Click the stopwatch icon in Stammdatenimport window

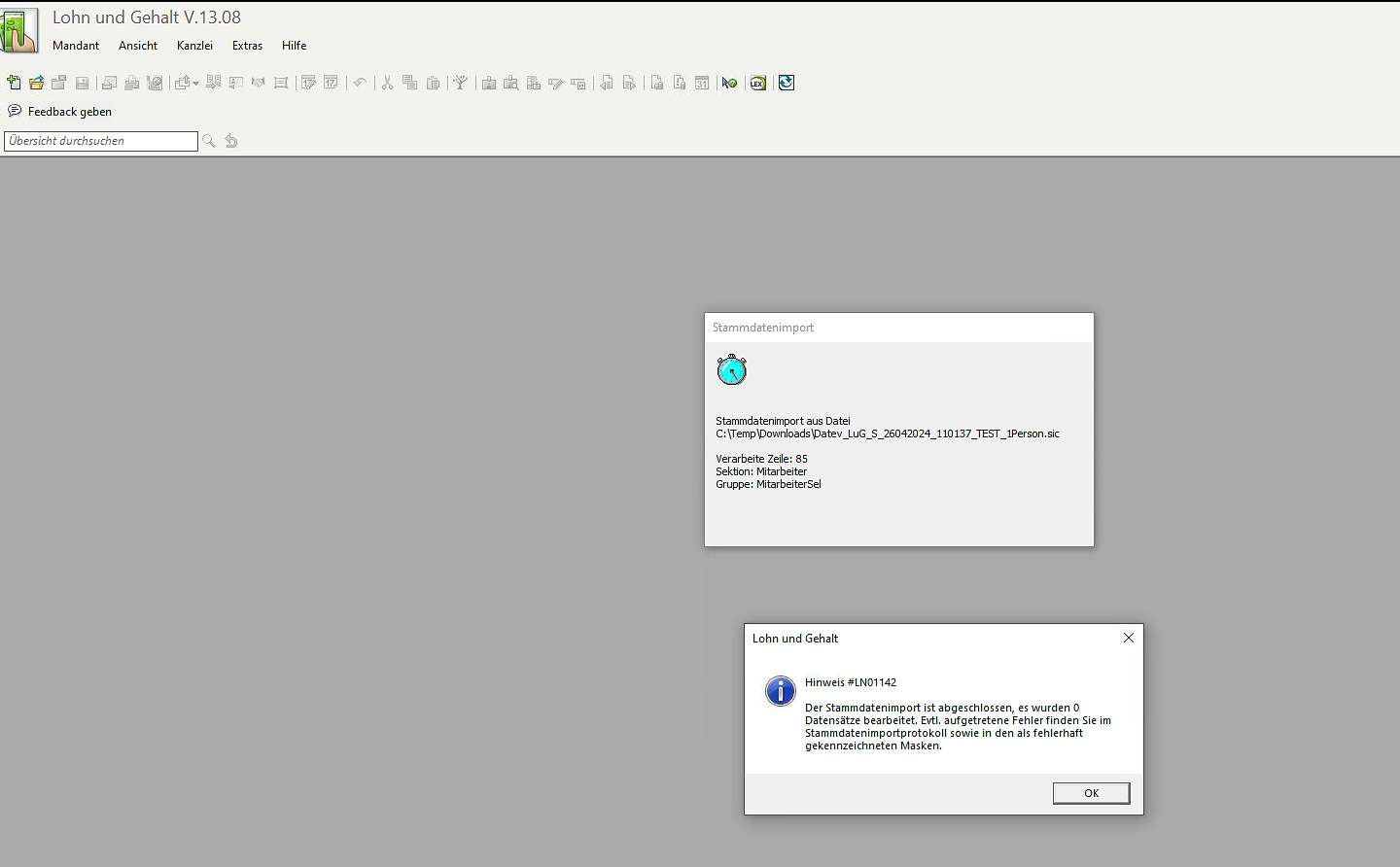click(x=732, y=369)
